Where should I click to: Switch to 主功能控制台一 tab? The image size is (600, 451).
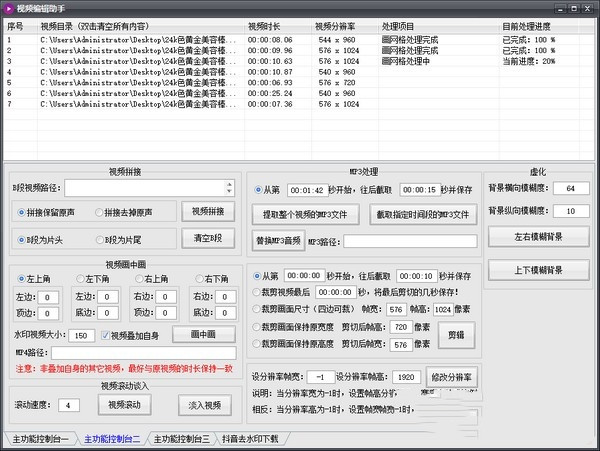pos(38,440)
